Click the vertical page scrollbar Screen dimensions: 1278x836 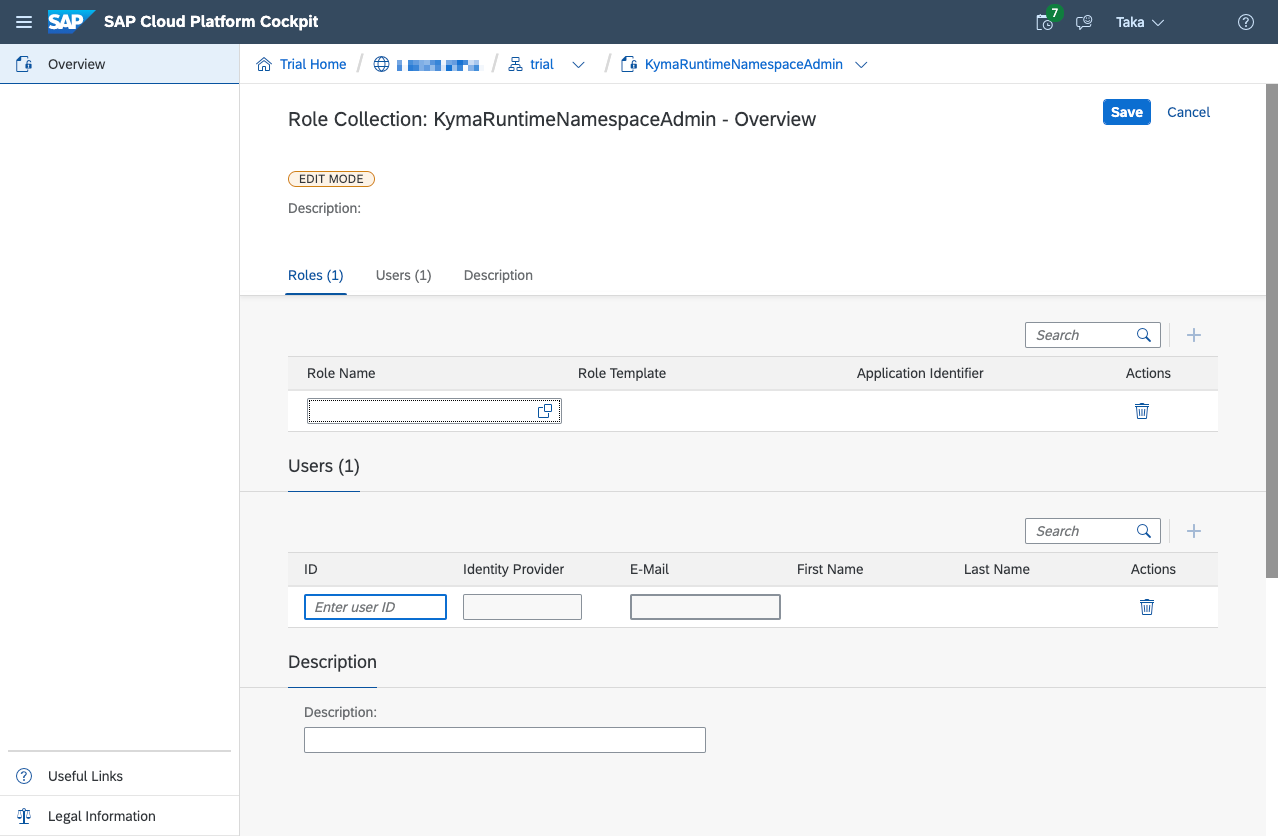[x=1272, y=330]
